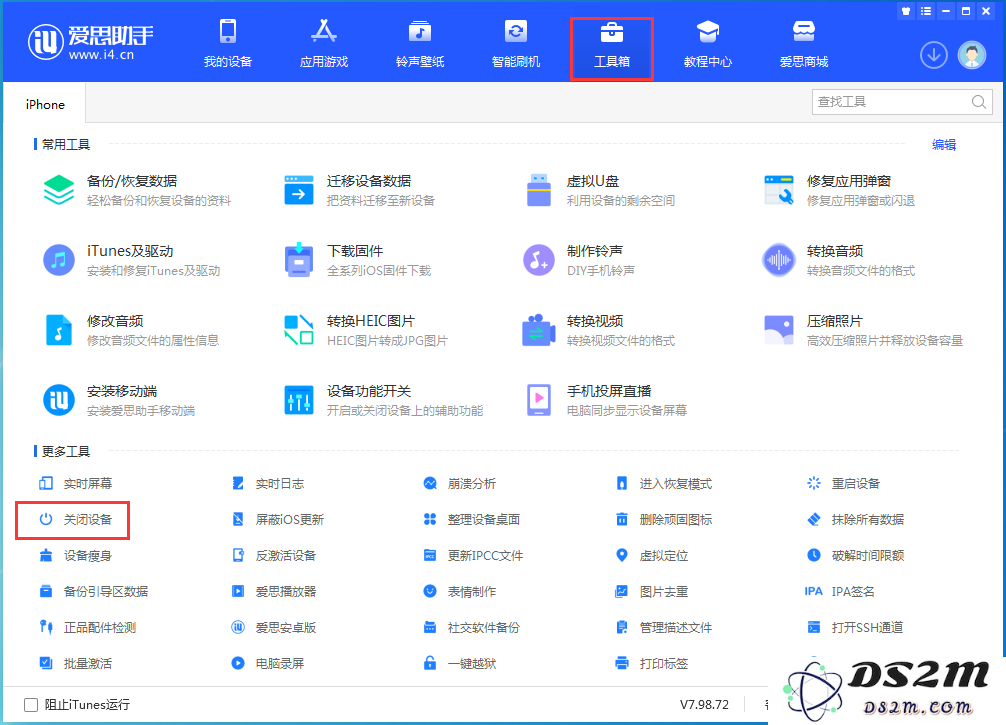Switch to the 我的设备 tab
Screen dimensions: 1006x725
point(228,44)
